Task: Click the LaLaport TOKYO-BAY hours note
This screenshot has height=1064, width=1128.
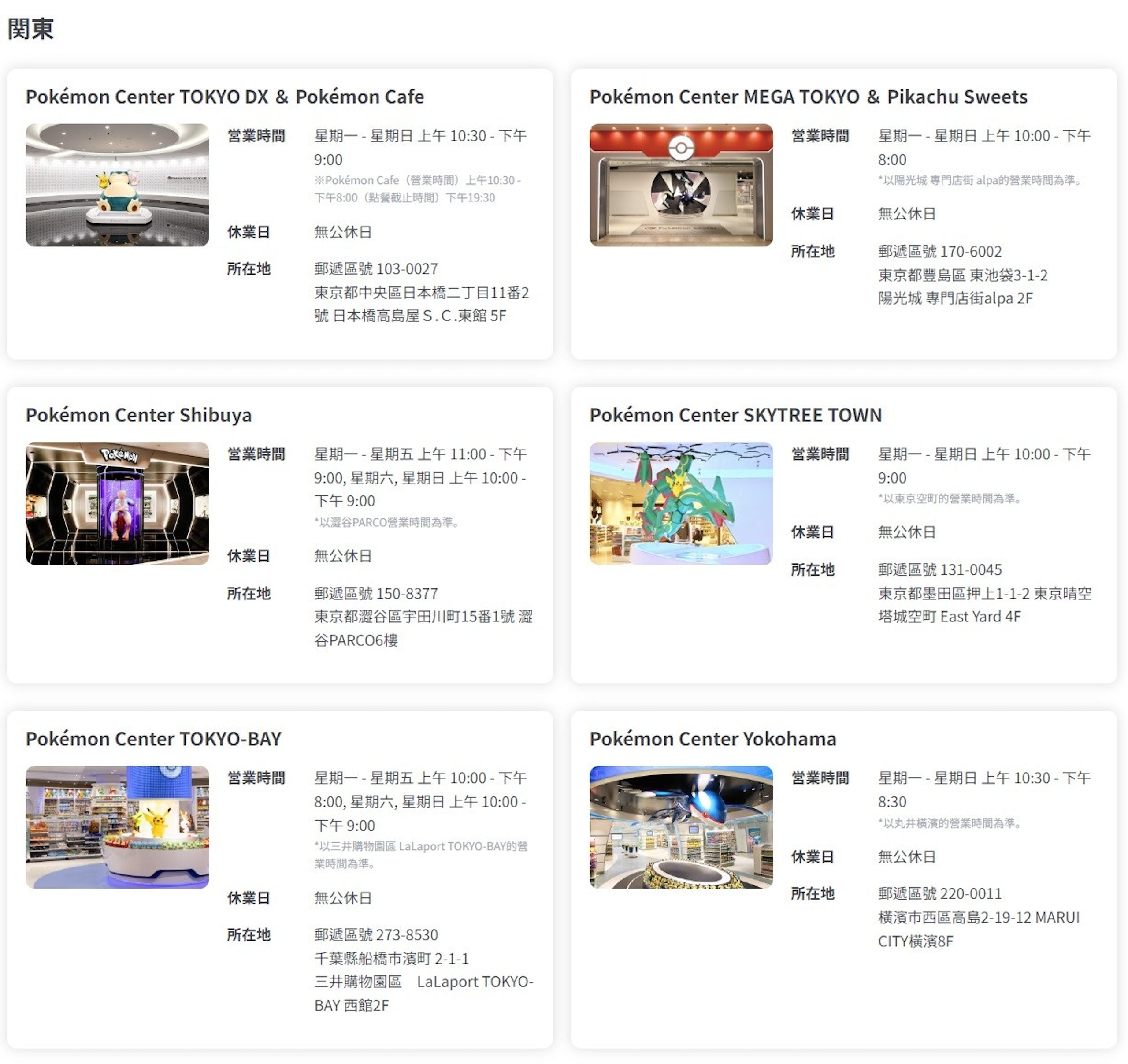Action: click(421, 855)
